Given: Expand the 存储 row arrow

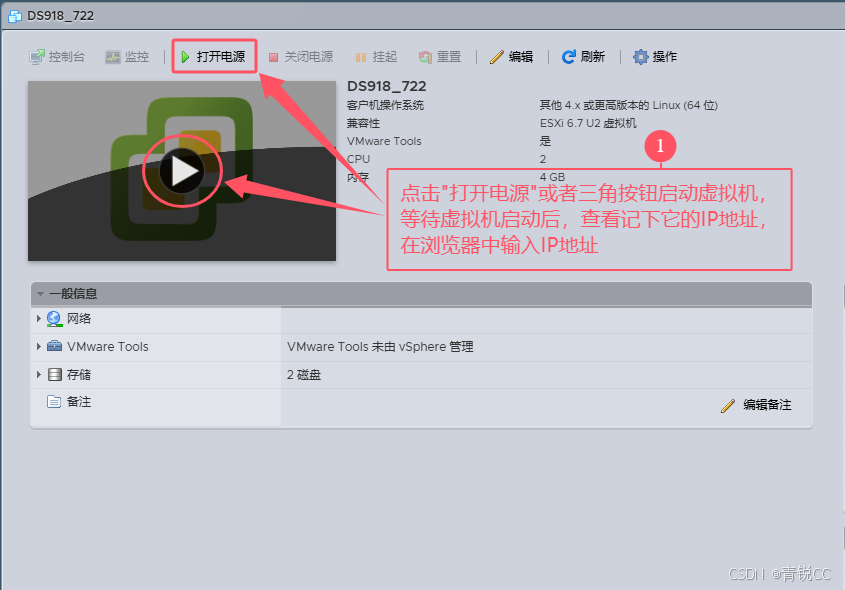Looking at the screenshot, I should tap(39, 374).
